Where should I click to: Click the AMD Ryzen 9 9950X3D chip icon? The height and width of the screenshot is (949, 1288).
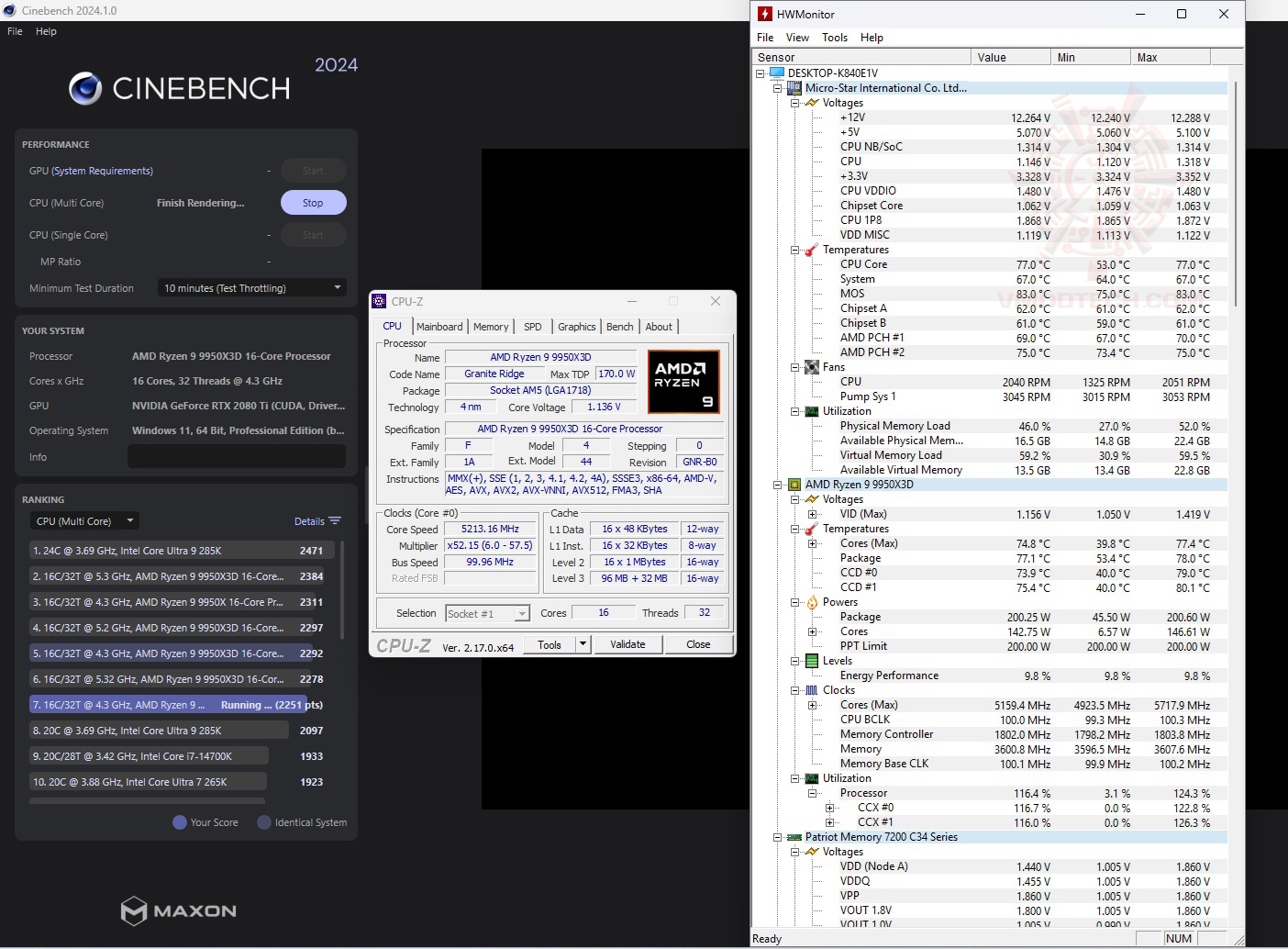click(794, 485)
